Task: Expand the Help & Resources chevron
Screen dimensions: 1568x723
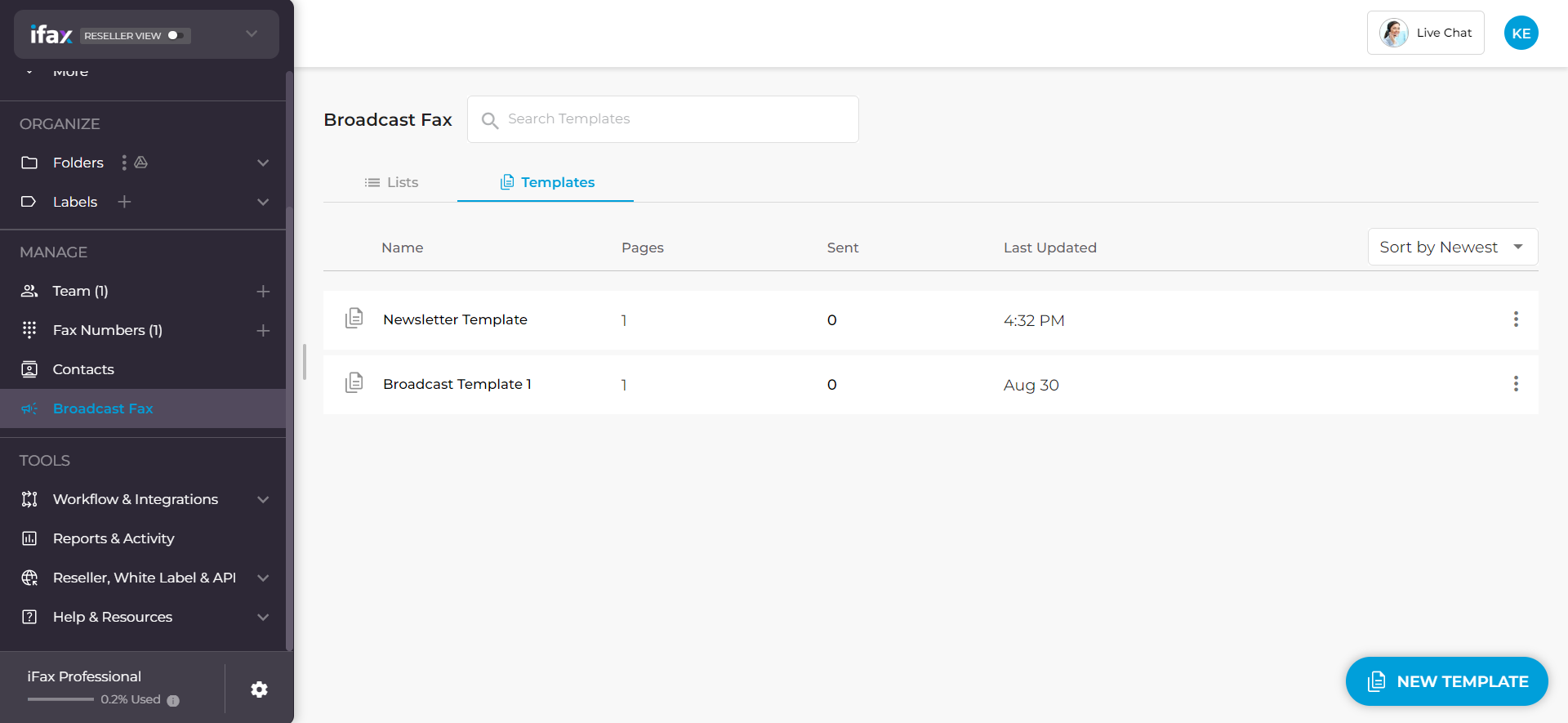Action: pyautogui.click(x=263, y=617)
